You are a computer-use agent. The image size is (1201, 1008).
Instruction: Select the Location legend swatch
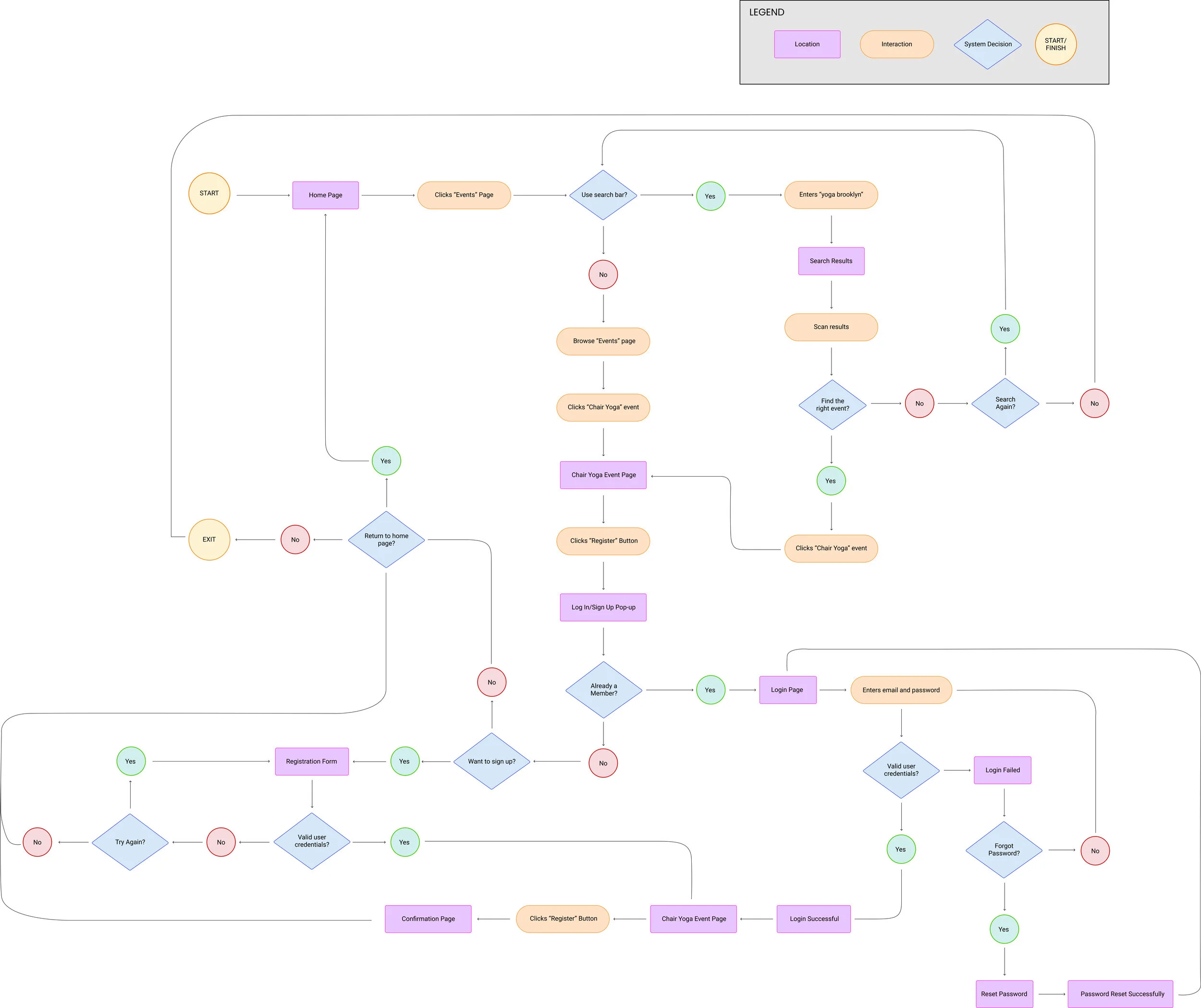tap(807, 44)
